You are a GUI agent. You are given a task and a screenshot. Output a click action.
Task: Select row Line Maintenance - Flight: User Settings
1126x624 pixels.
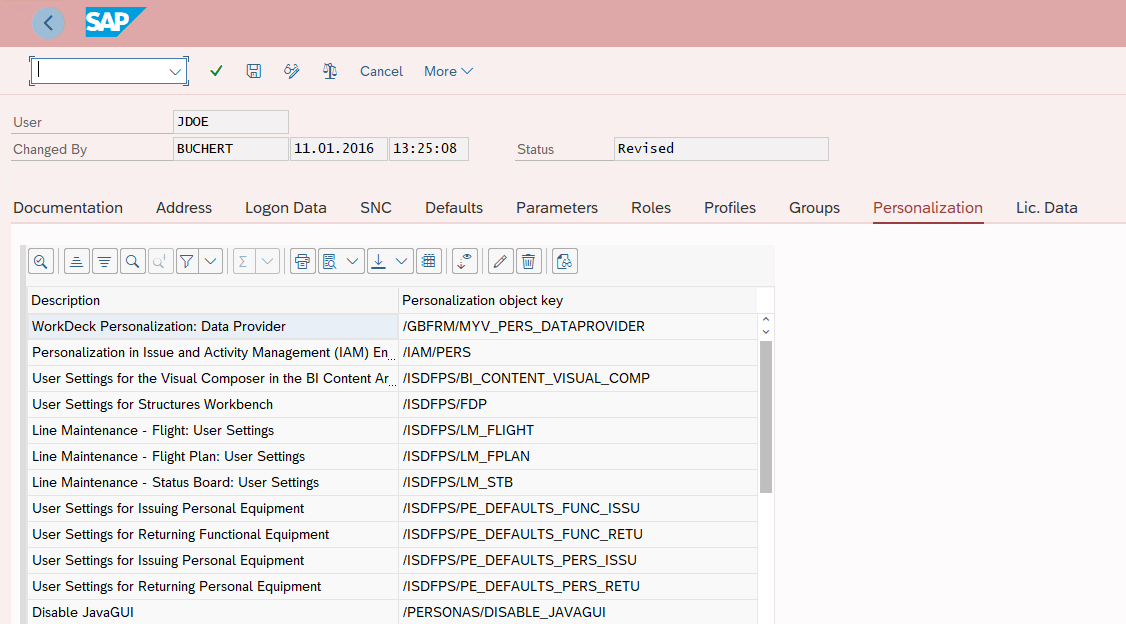[213, 430]
